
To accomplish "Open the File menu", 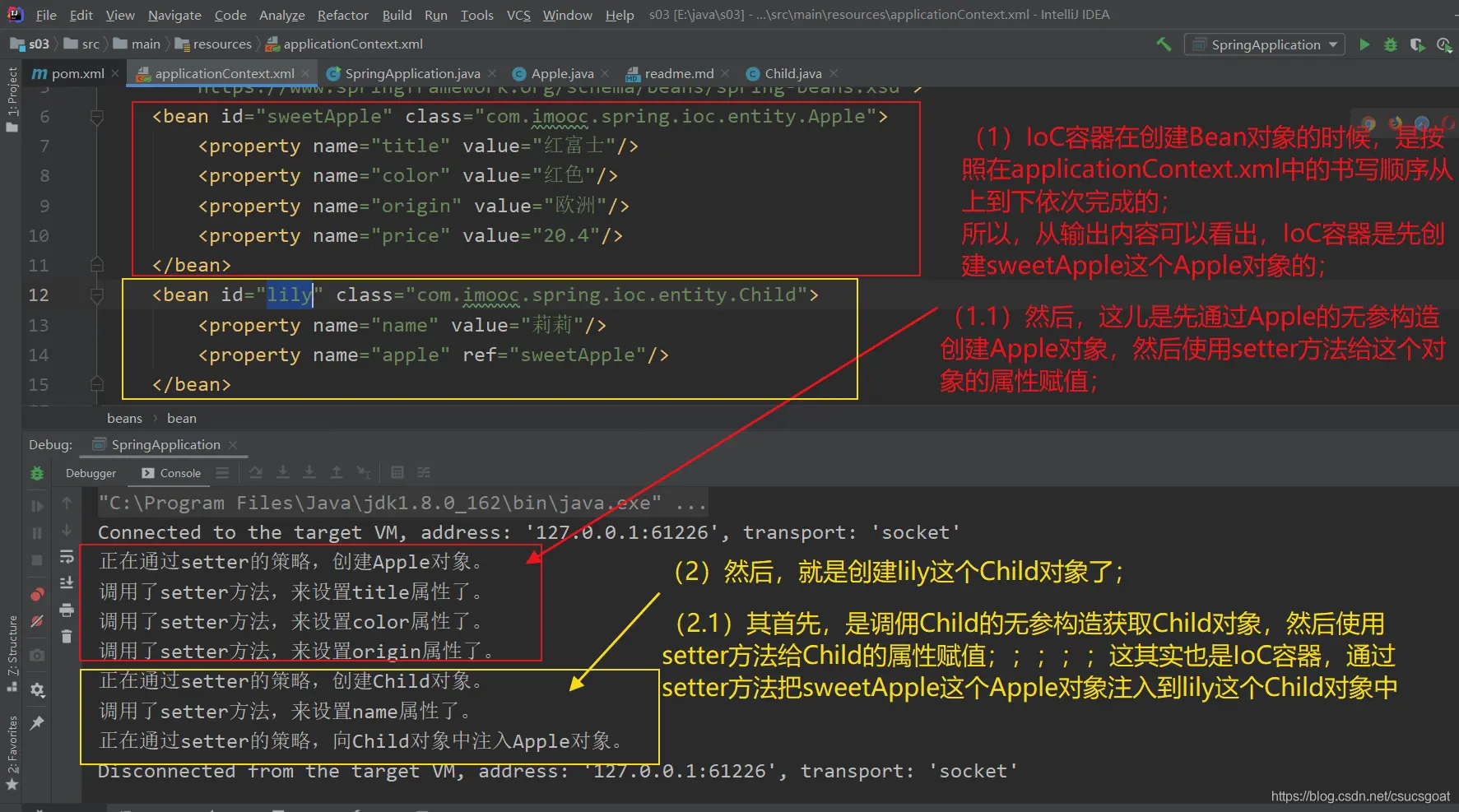I will click(x=46, y=15).
